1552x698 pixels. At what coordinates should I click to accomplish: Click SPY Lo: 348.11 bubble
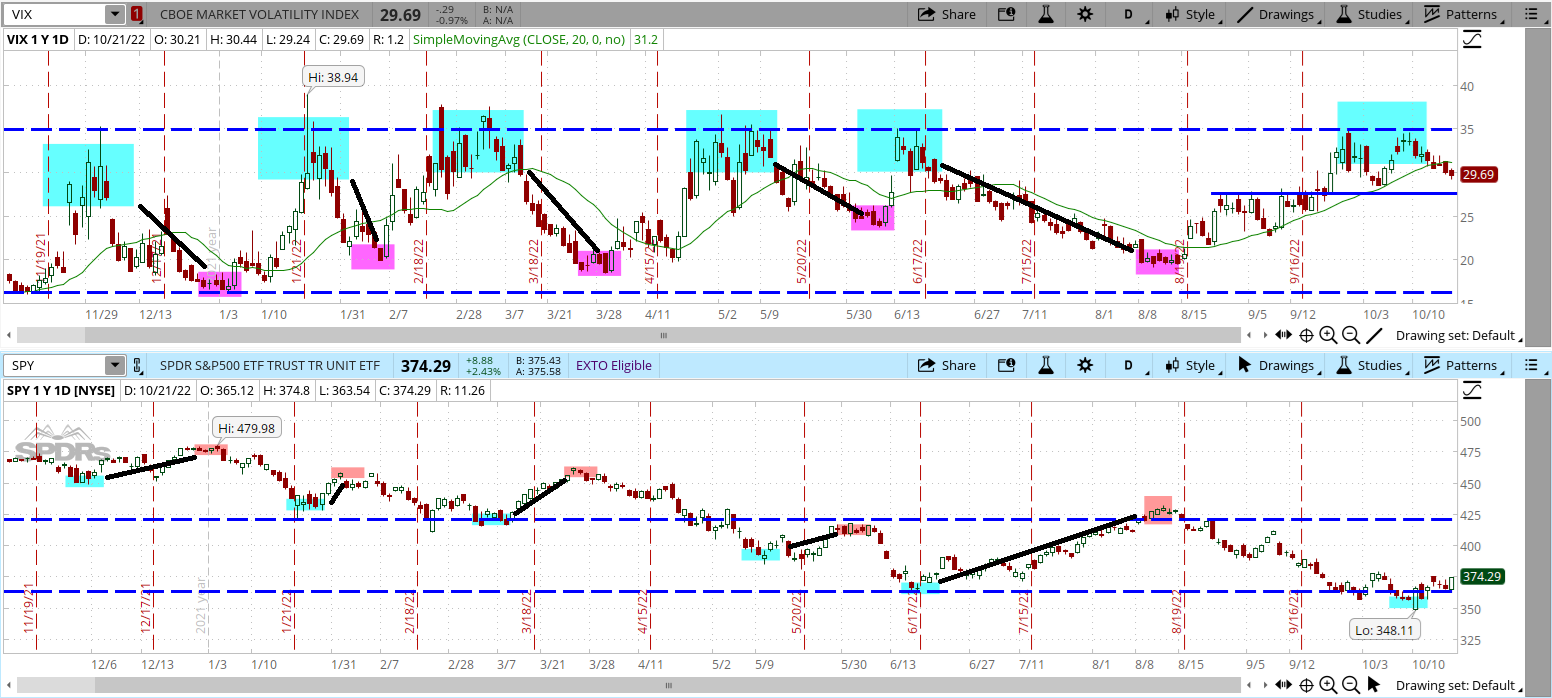[1387, 630]
